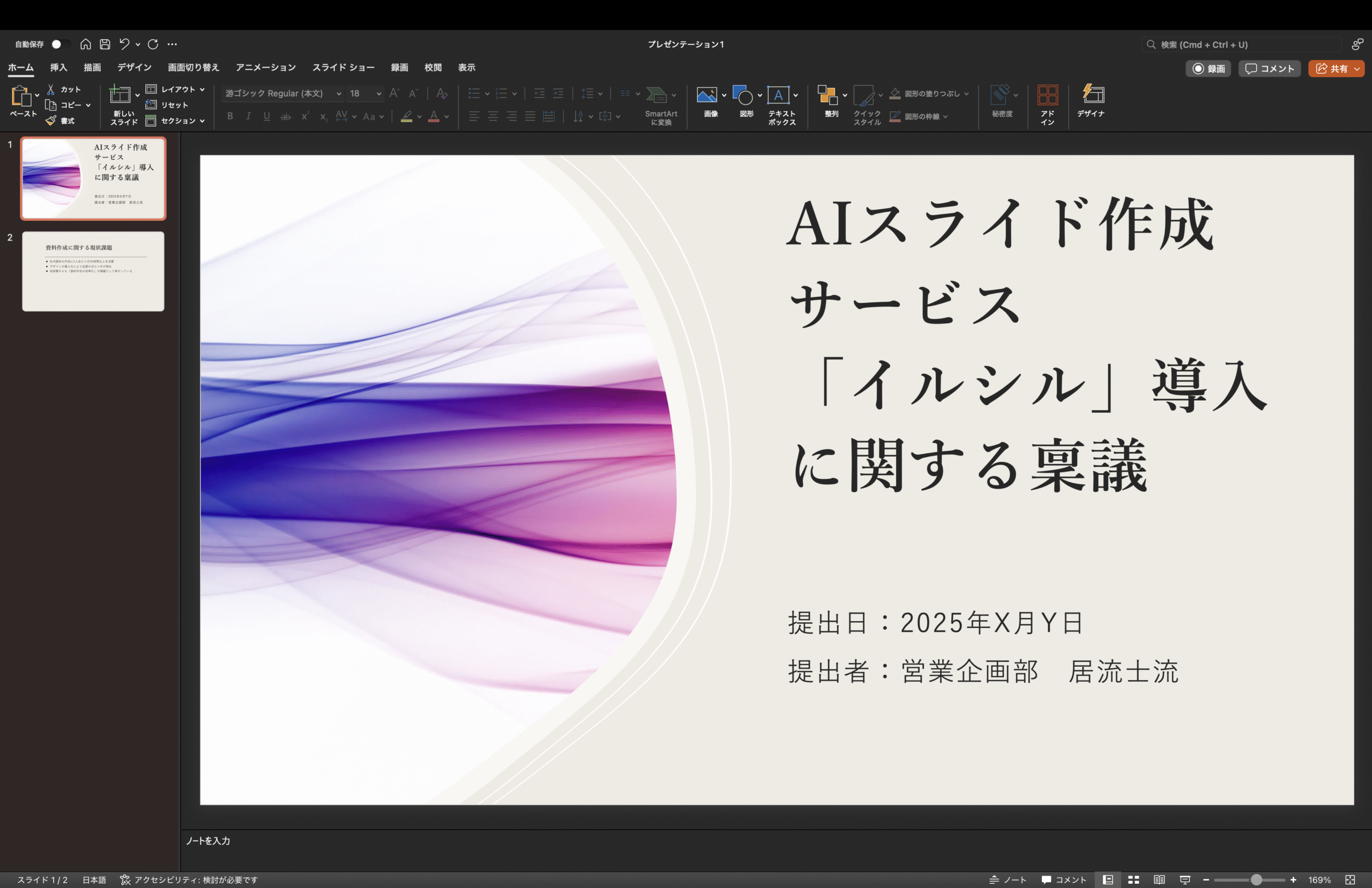The image size is (1372, 888).
Task: Toggle Underline formatting
Action: point(267,116)
